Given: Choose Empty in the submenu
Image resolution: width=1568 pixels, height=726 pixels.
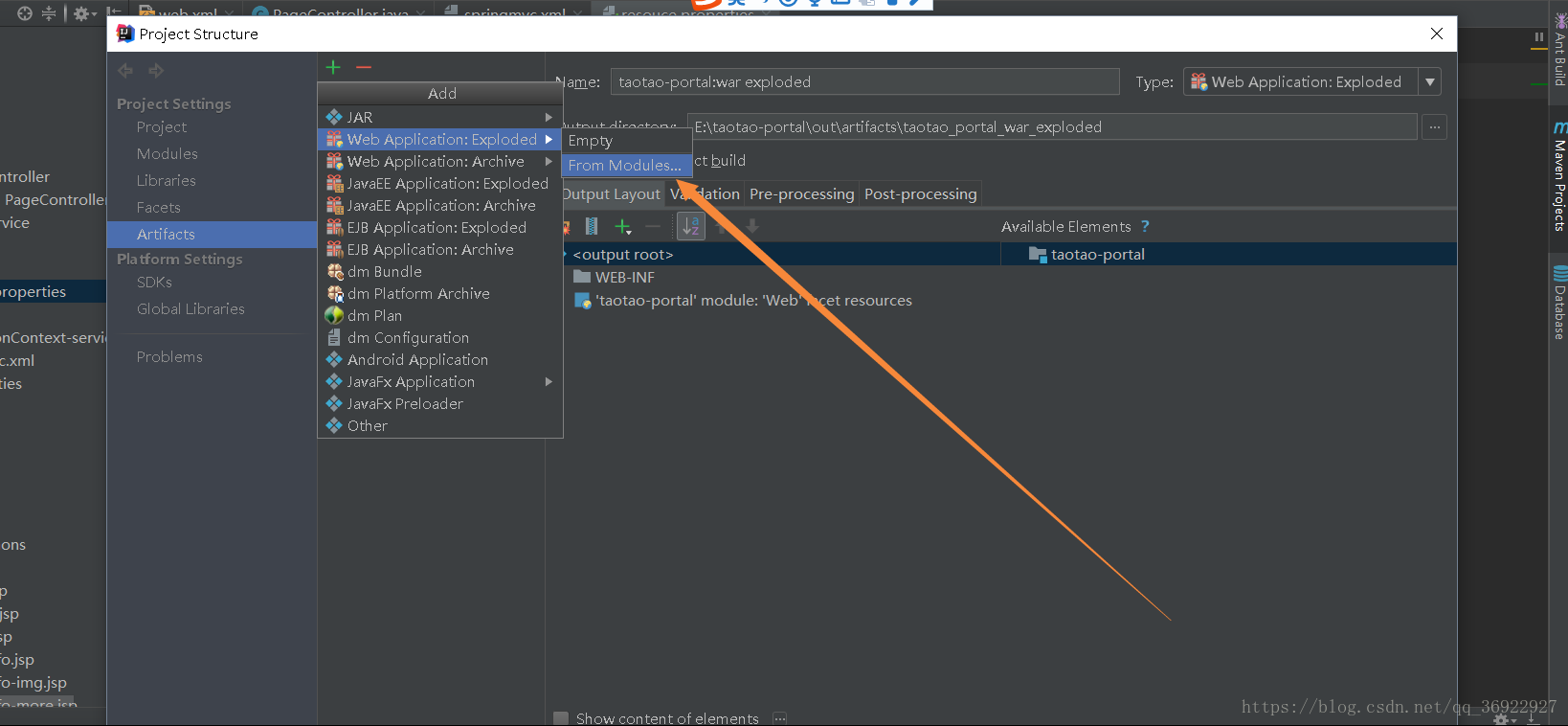Looking at the screenshot, I should pyautogui.click(x=626, y=141).
